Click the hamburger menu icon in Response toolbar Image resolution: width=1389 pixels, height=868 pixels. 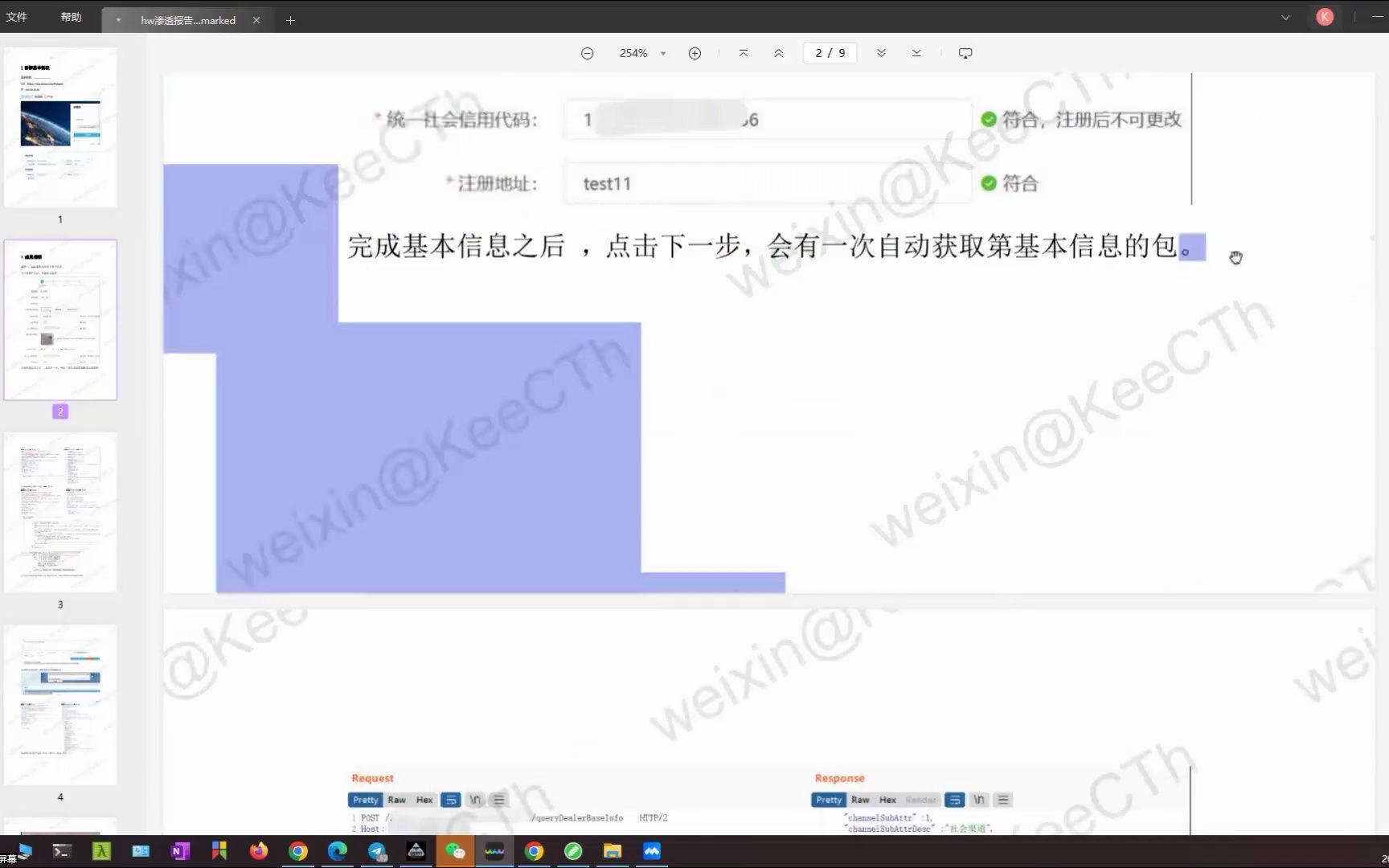pos(1002,800)
